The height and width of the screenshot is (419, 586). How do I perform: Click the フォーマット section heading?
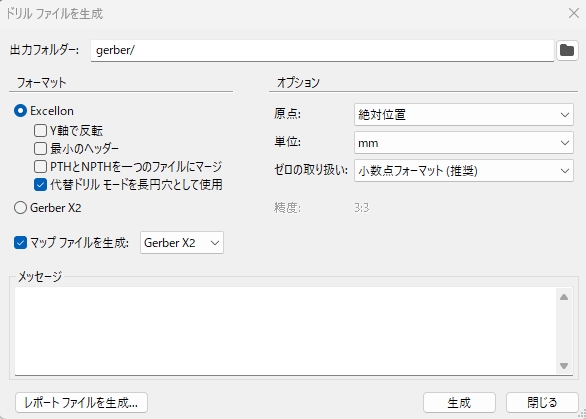(41, 83)
